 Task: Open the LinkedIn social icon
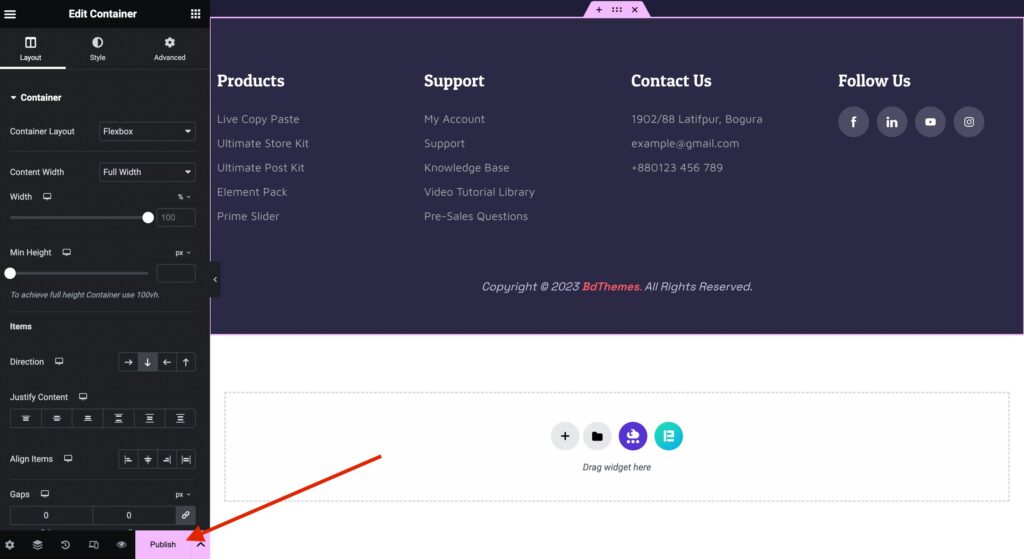[x=891, y=122]
